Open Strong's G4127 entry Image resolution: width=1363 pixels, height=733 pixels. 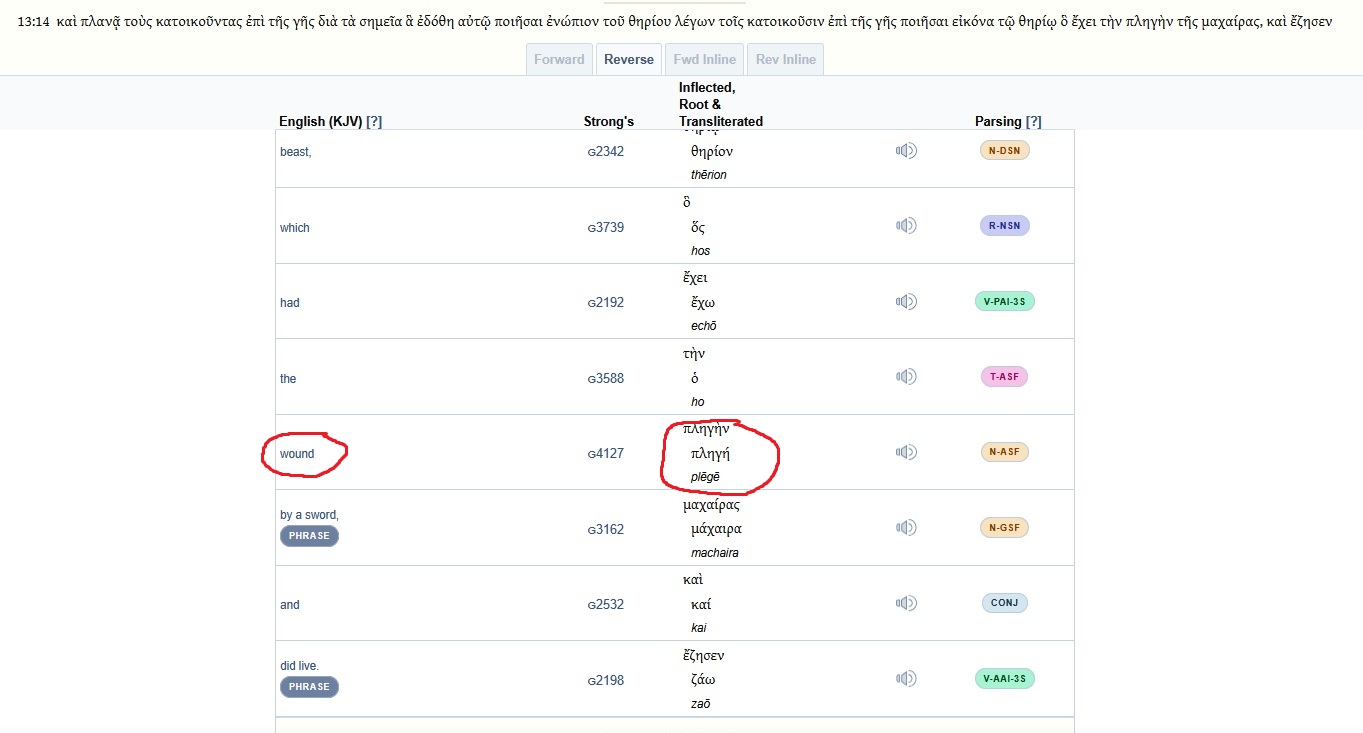(x=606, y=454)
